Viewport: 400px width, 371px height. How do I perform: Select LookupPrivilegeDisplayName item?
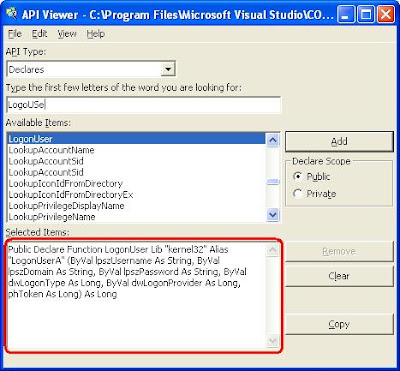(x=136, y=206)
